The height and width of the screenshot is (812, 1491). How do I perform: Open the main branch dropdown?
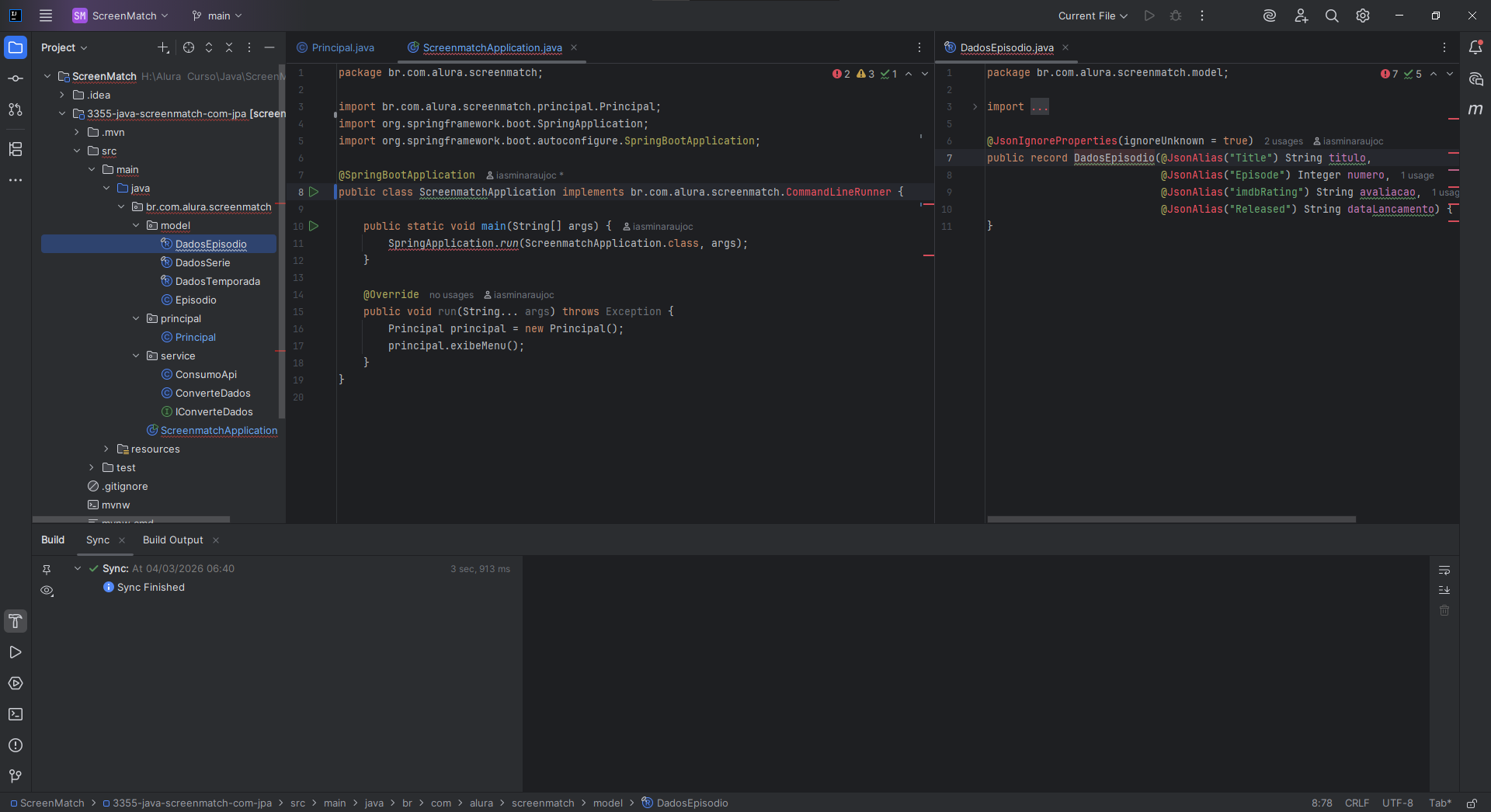pyautogui.click(x=217, y=16)
